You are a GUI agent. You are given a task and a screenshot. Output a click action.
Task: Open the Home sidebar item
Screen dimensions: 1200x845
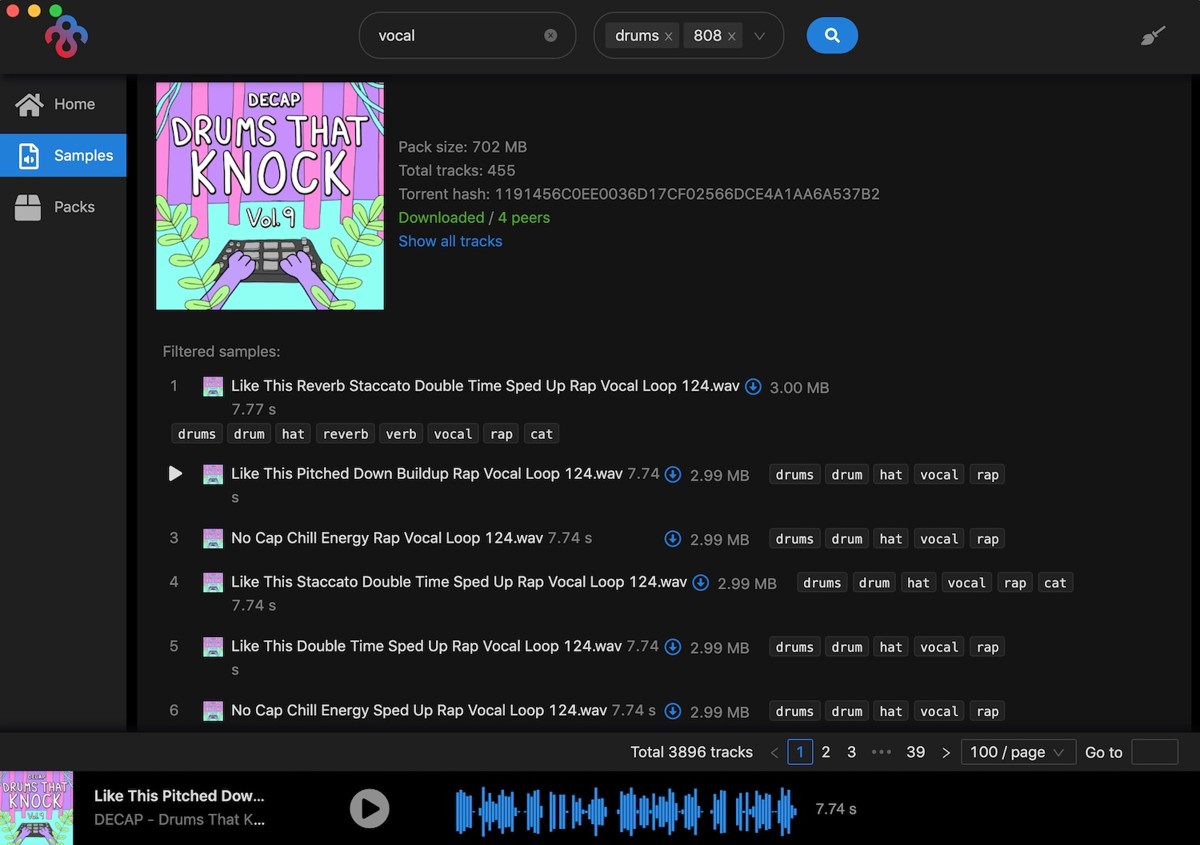point(63,104)
